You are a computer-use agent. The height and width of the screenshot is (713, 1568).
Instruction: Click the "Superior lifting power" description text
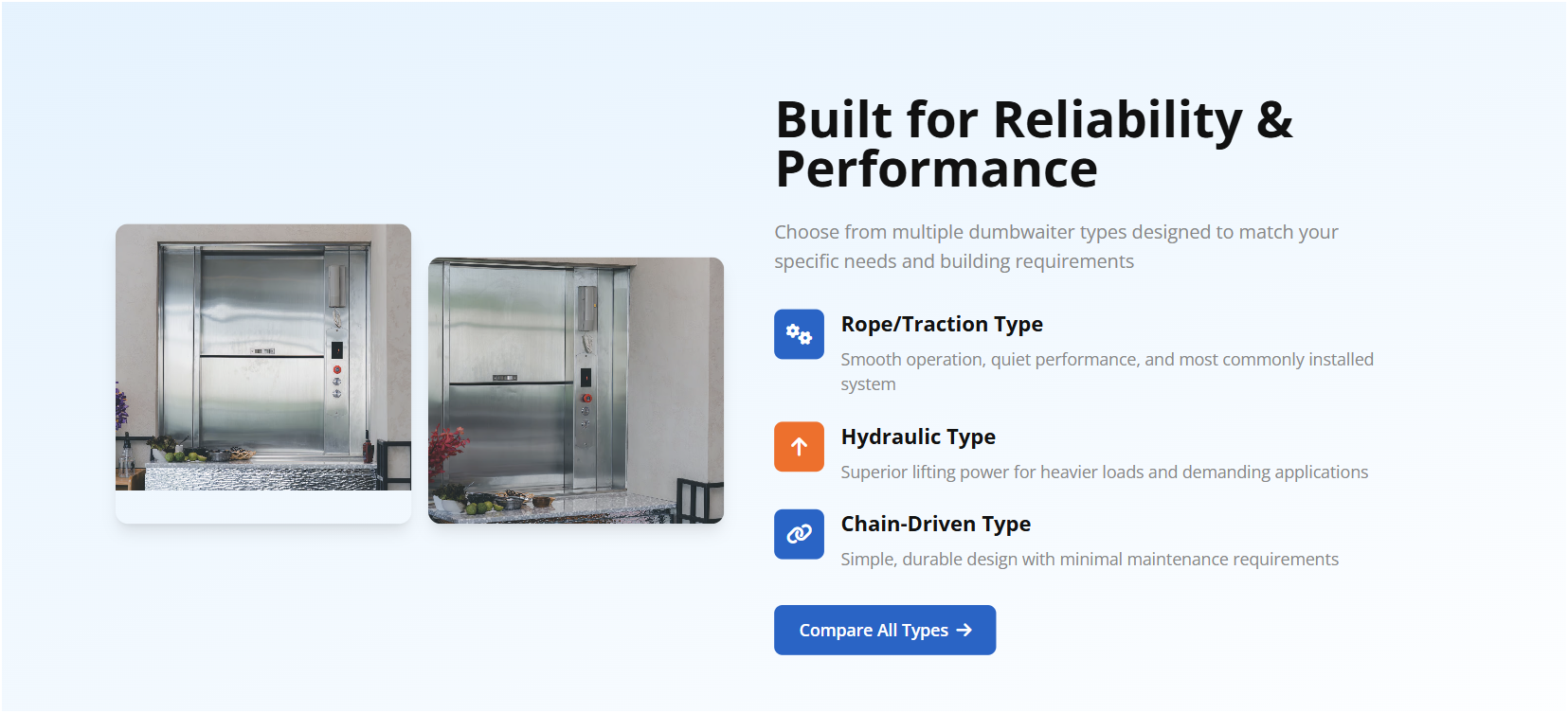point(1104,472)
